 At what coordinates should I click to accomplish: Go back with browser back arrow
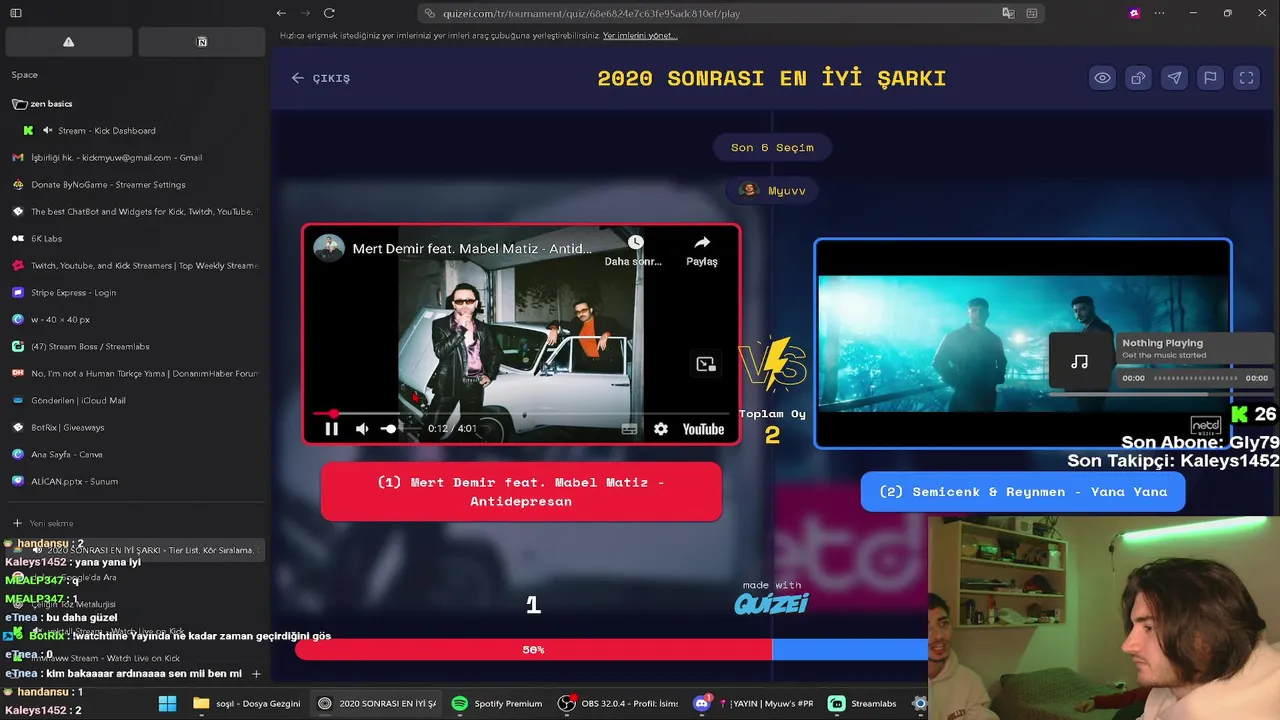(281, 13)
